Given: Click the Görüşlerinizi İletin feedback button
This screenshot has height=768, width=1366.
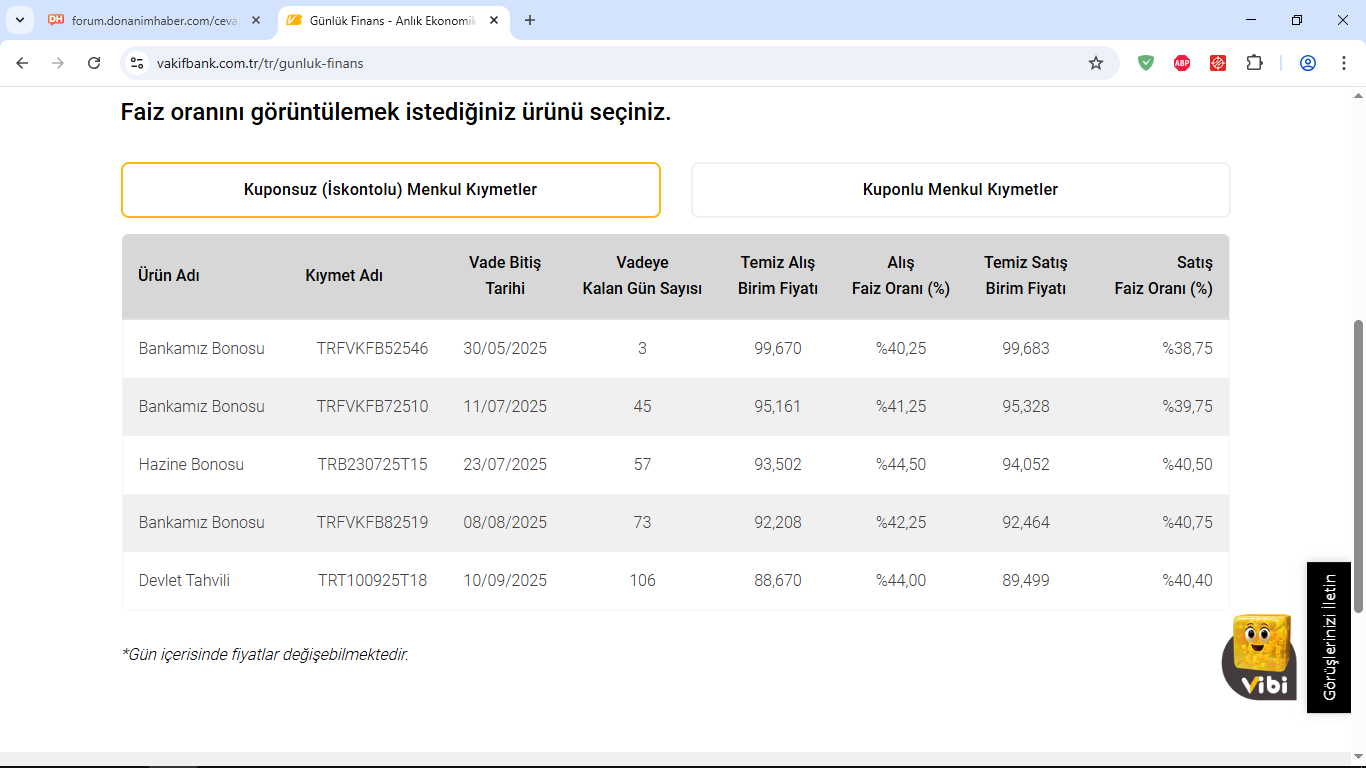Looking at the screenshot, I should click(1329, 637).
